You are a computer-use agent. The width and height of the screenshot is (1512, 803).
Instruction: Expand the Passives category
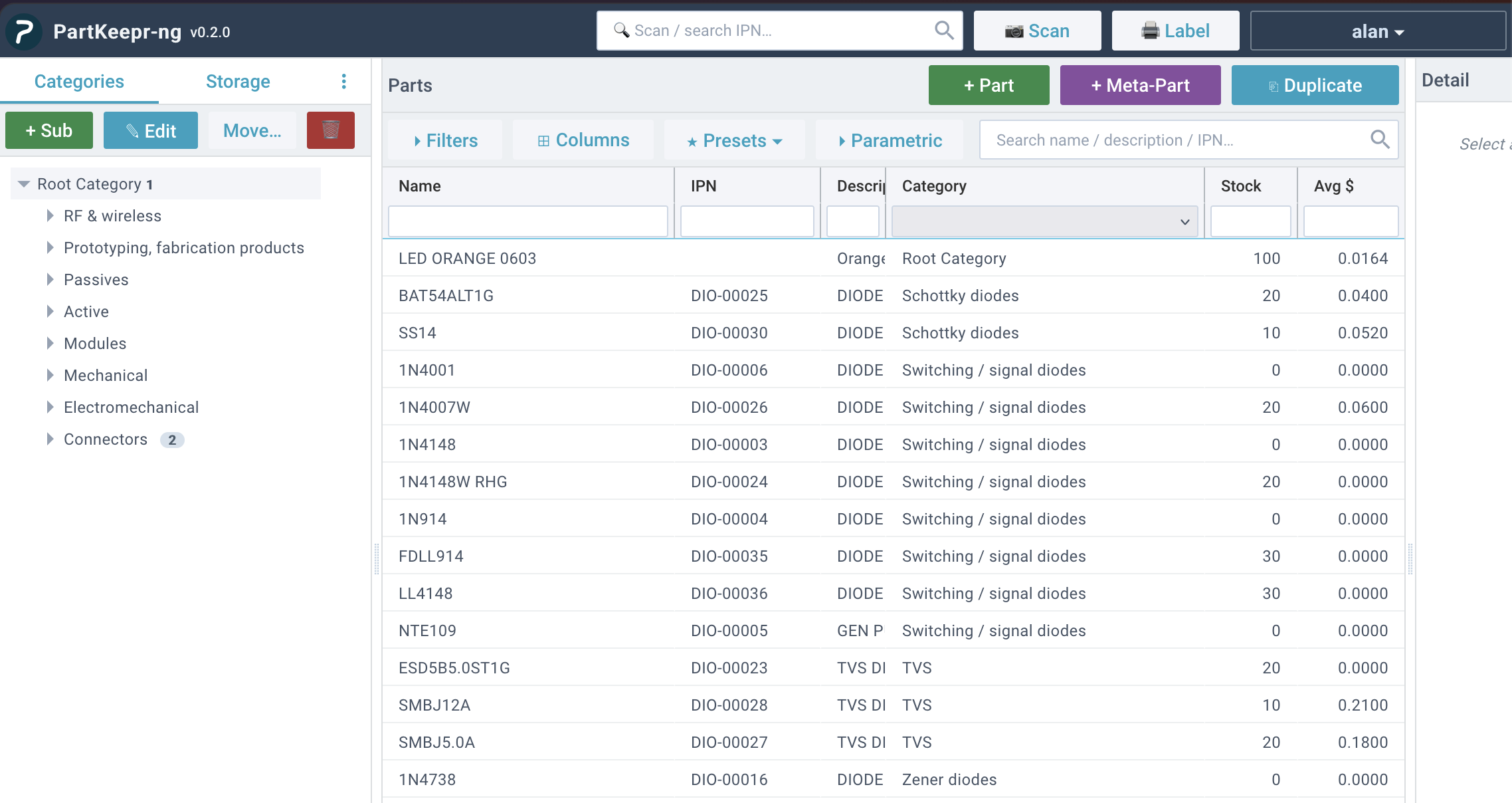point(50,279)
